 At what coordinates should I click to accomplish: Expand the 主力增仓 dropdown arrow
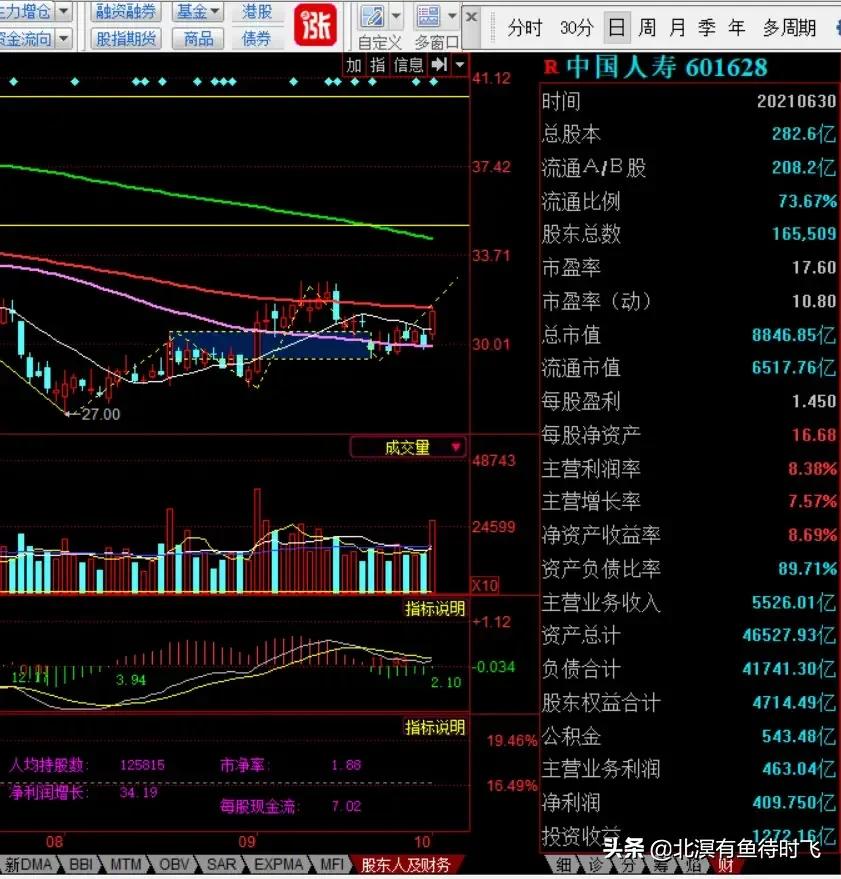point(64,11)
